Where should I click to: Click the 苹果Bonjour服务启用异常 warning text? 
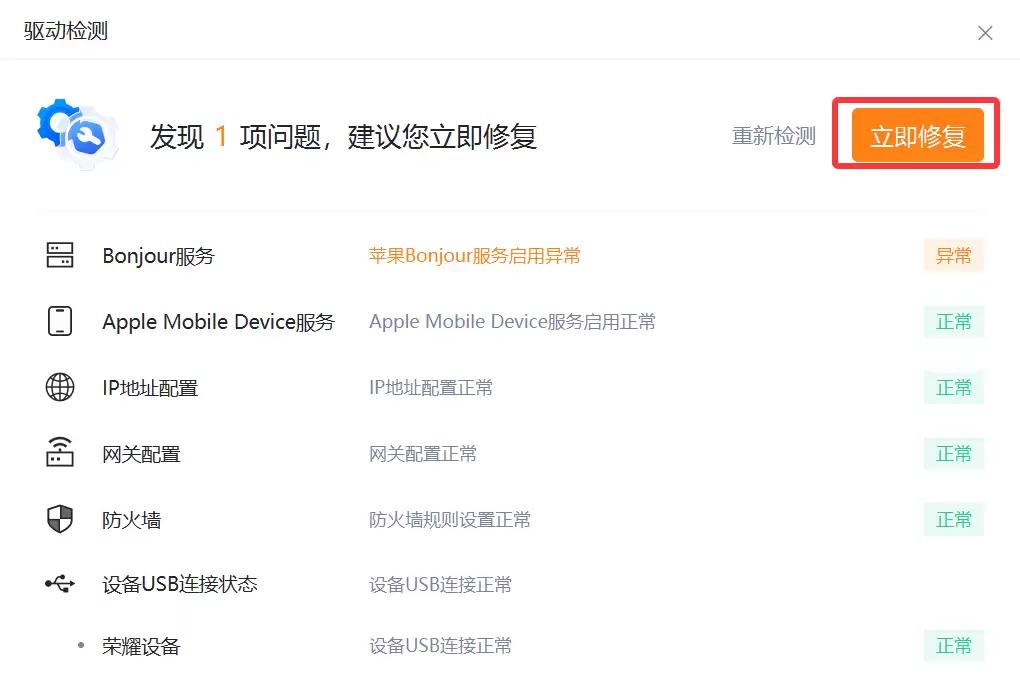[x=474, y=256]
